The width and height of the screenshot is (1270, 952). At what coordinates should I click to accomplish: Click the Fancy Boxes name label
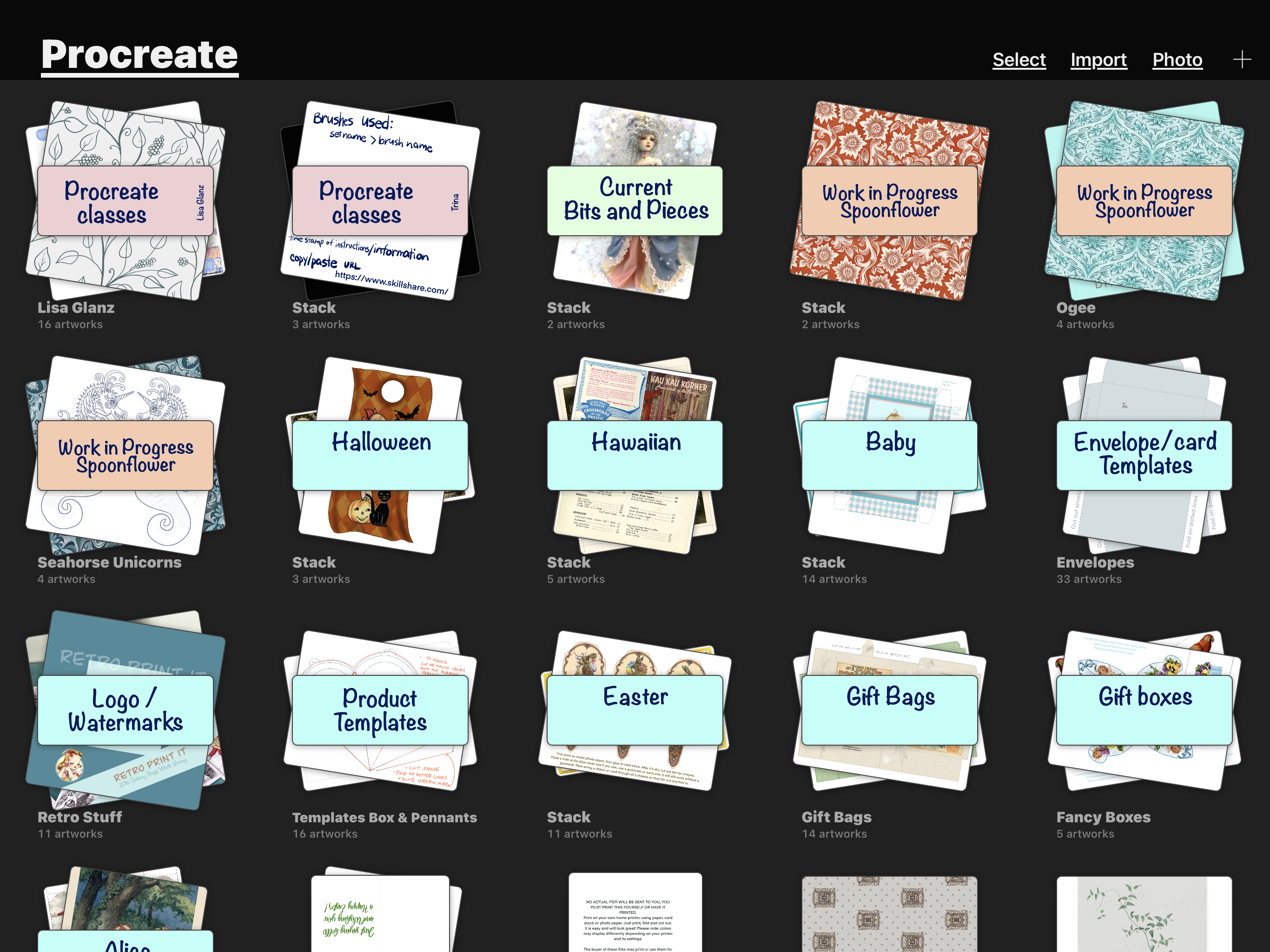click(1103, 817)
